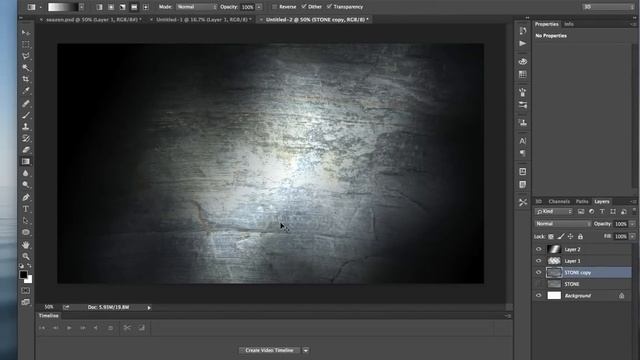This screenshot has height=360, width=640.
Task: Select the Path Selection tool
Action: coord(26,221)
